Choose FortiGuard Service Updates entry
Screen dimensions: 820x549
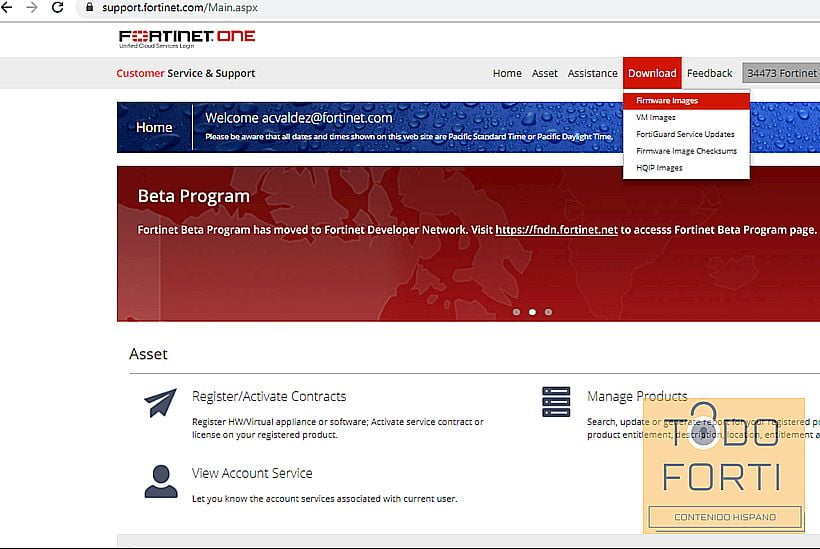(686, 134)
